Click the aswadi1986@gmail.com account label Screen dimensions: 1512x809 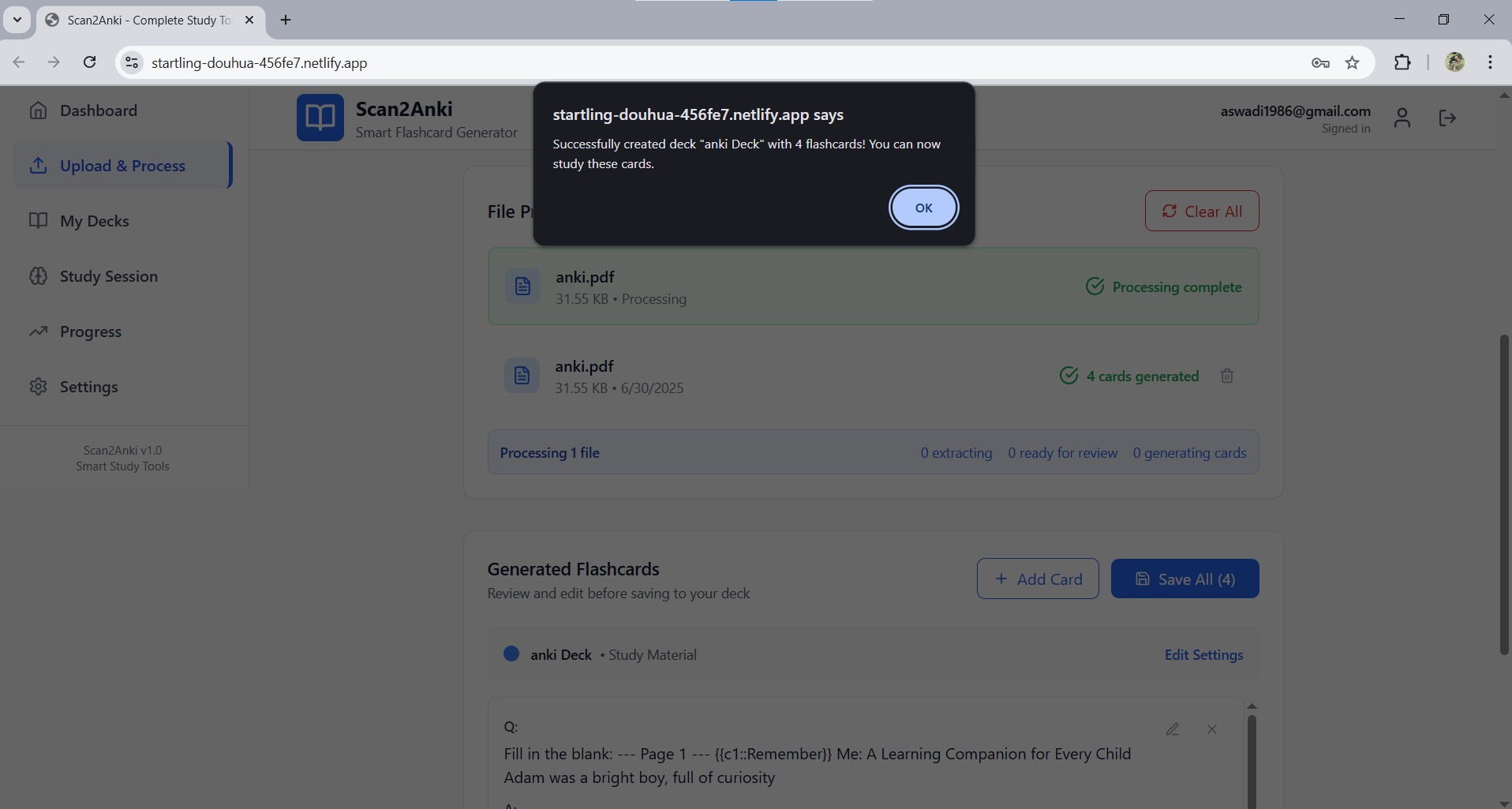point(1295,110)
